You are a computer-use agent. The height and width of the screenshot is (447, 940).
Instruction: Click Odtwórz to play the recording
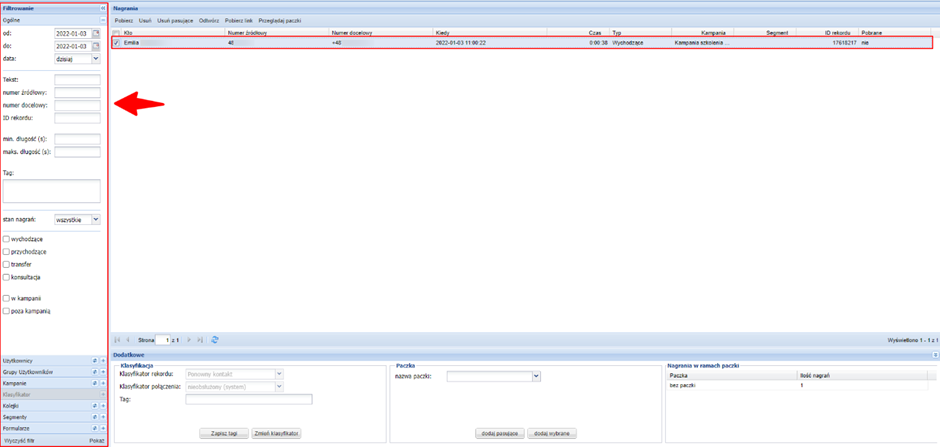click(x=209, y=21)
